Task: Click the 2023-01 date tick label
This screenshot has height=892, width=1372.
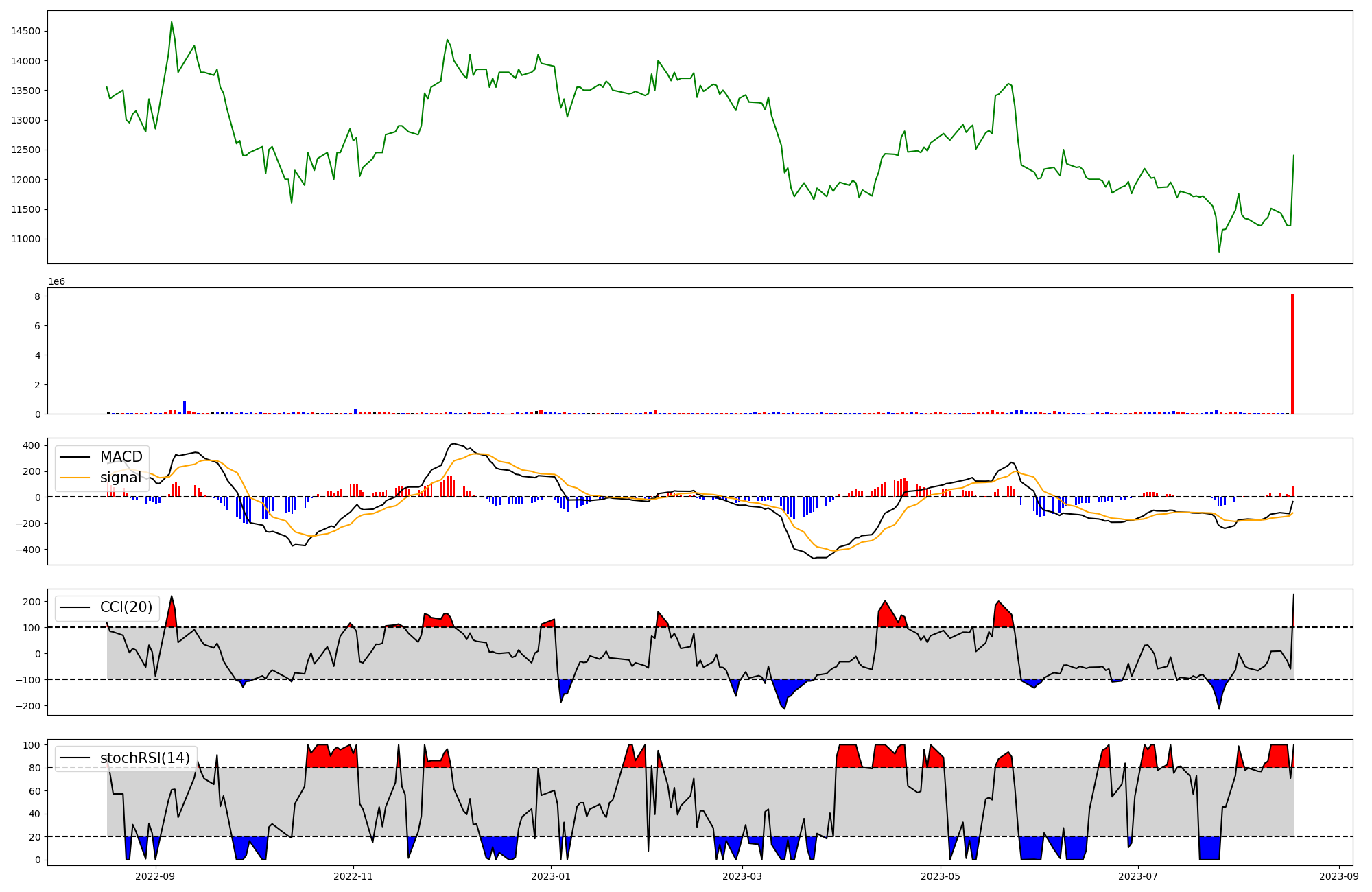Action: [551, 876]
